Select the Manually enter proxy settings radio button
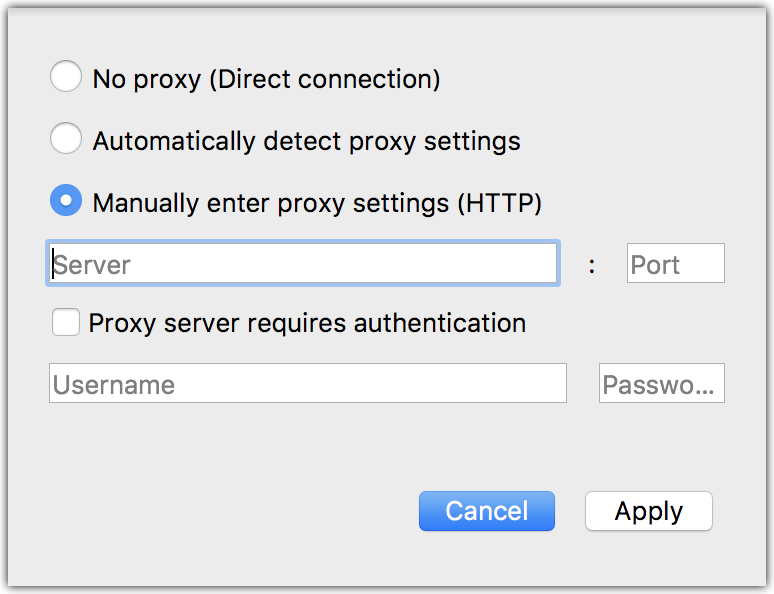This screenshot has height=594, width=774. [x=66, y=201]
